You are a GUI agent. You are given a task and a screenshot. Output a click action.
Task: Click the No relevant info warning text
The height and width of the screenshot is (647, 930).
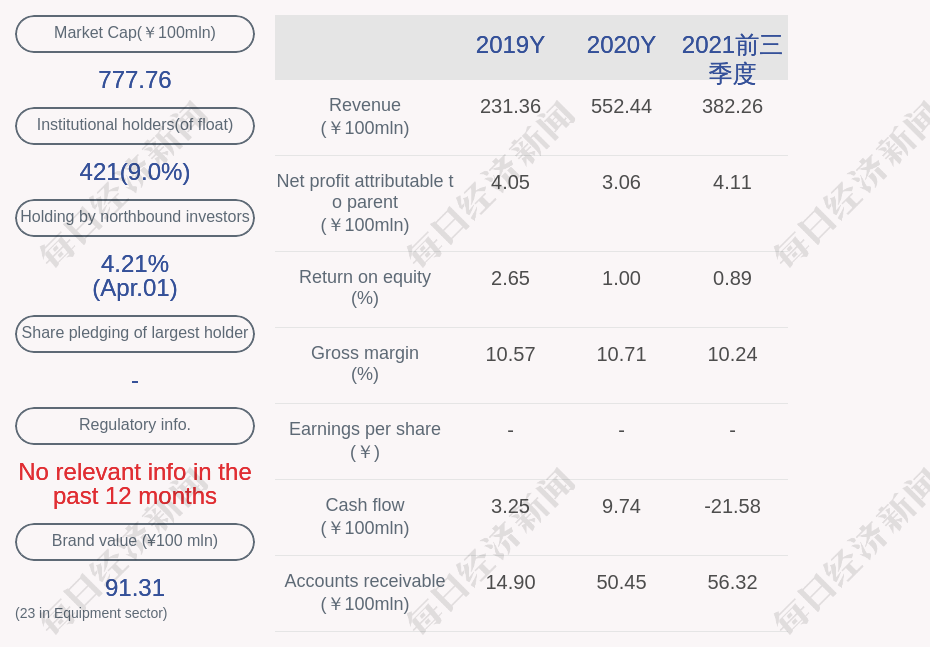(134, 484)
